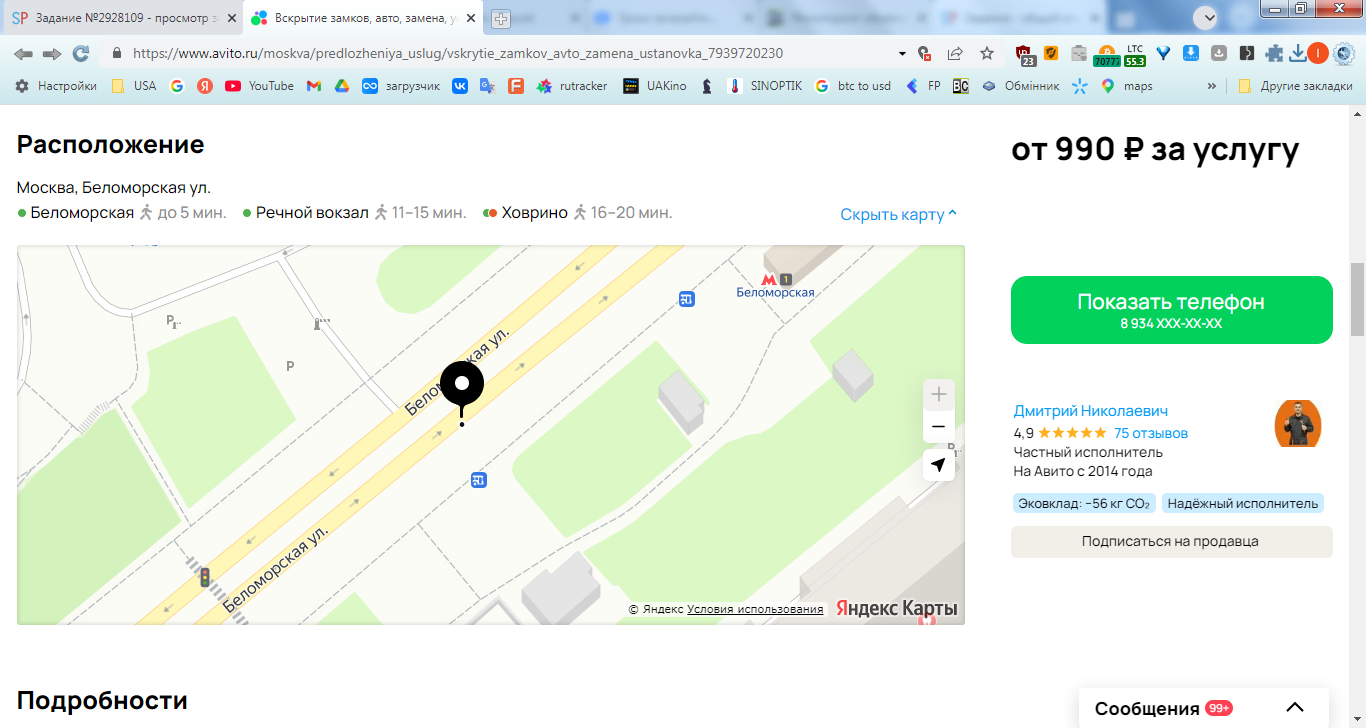Image resolution: width=1366 pixels, height=728 pixels.
Task: Open browser downloads arrow icon
Action: (x=1298, y=54)
